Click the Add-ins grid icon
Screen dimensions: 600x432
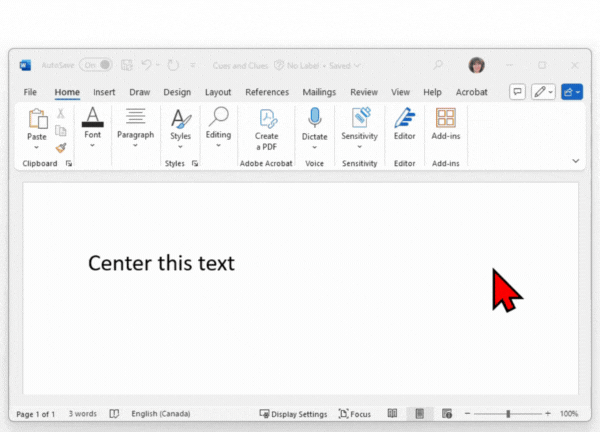click(x=446, y=118)
